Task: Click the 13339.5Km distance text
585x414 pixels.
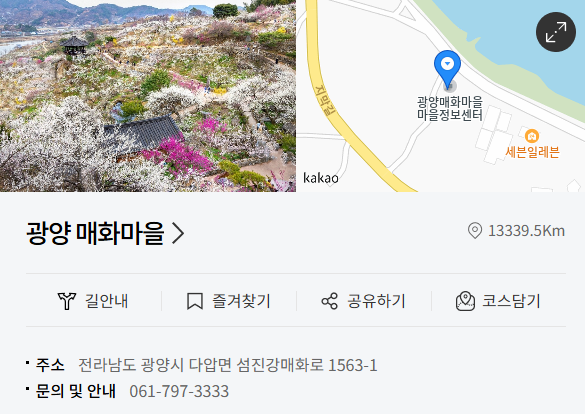Action: point(526,231)
